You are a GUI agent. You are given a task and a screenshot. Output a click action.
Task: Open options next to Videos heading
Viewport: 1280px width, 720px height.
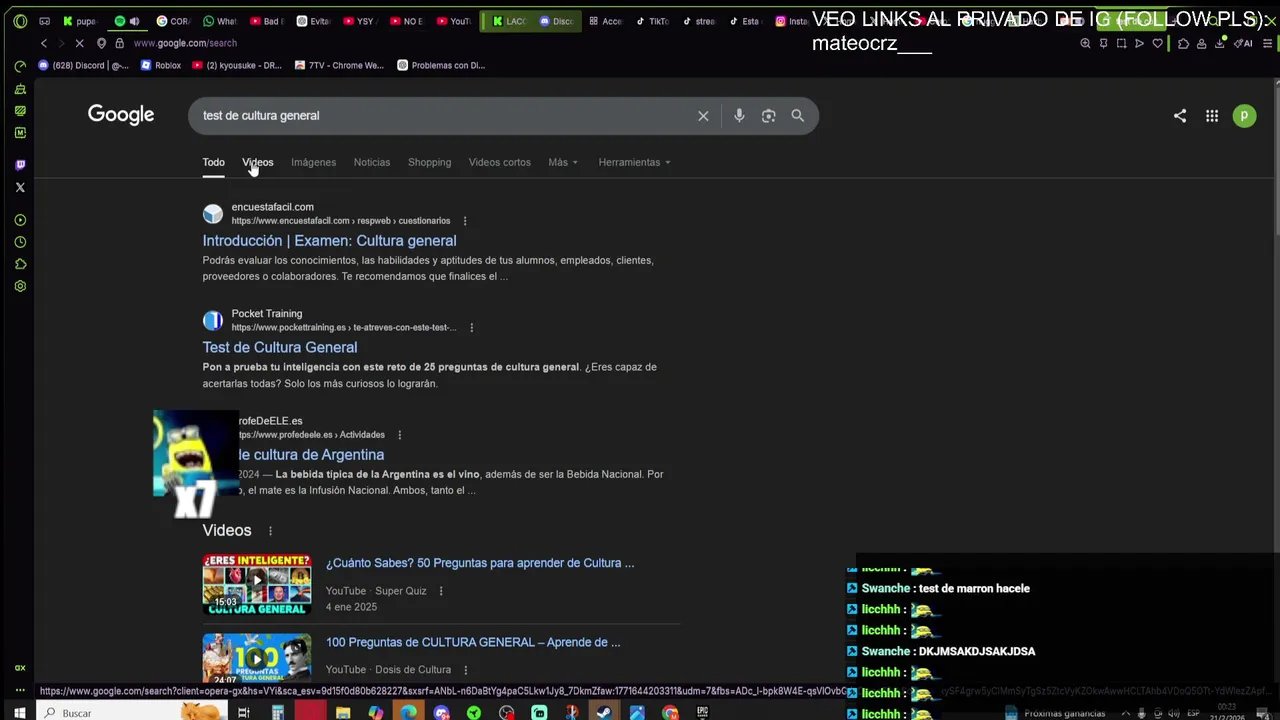270,531
